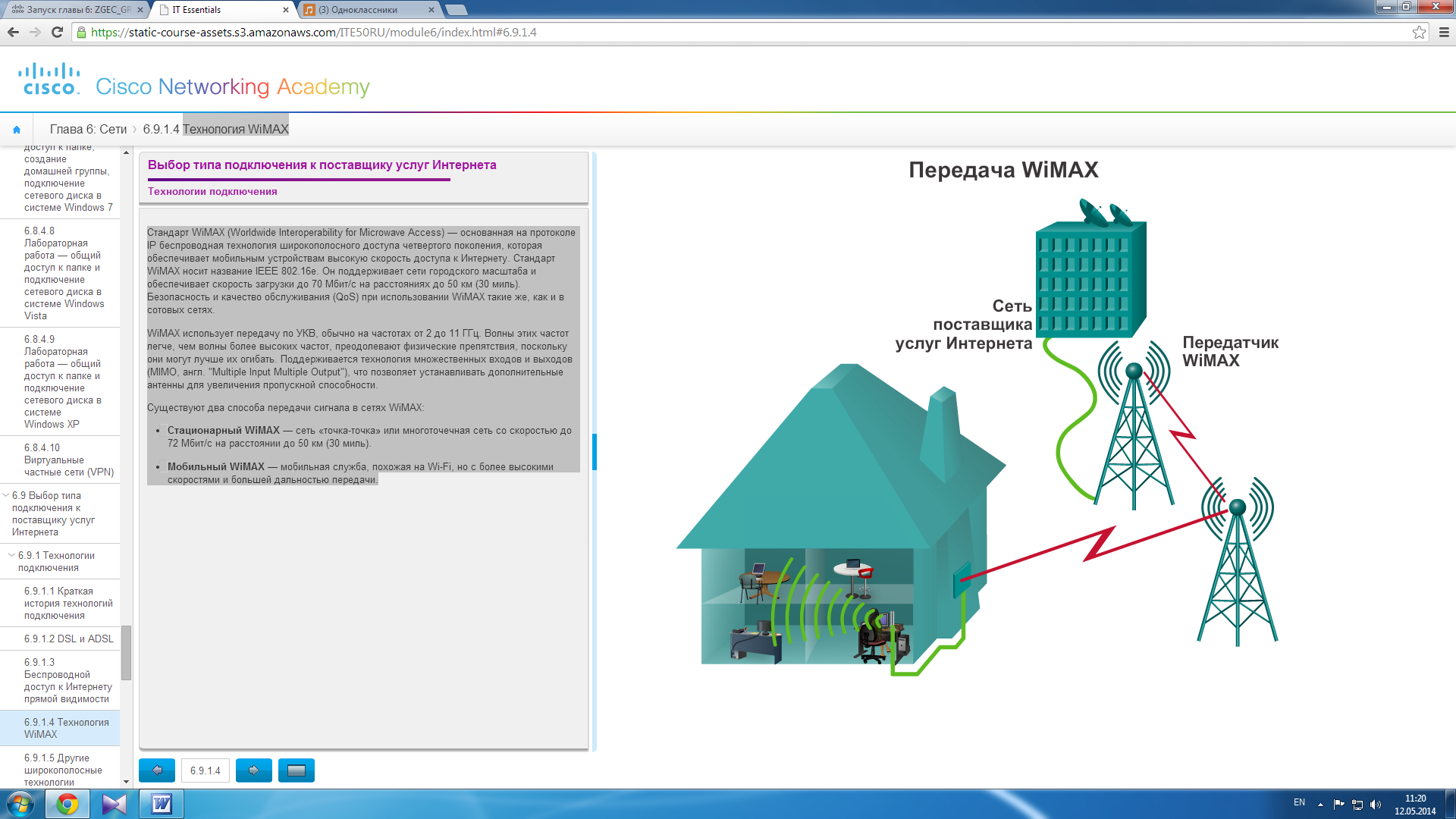Click the Cisco logo
This screenshot has width=1456, height=819.
(49, 80)
